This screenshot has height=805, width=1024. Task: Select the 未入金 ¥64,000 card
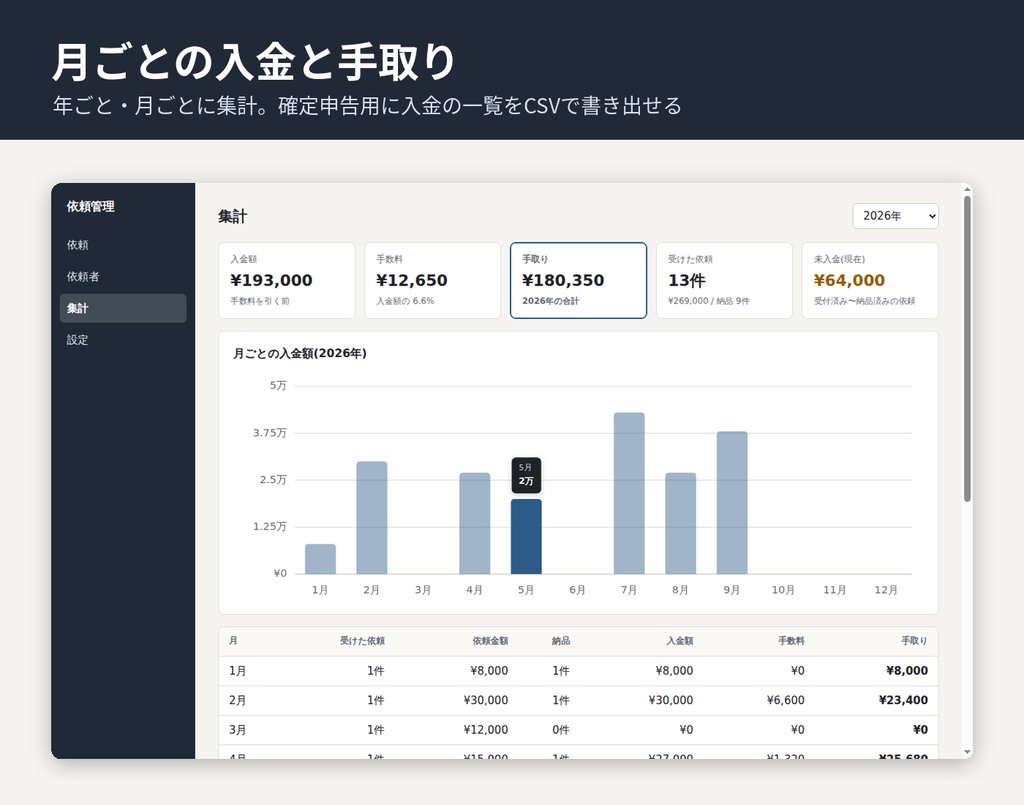[x=869, y=281]
